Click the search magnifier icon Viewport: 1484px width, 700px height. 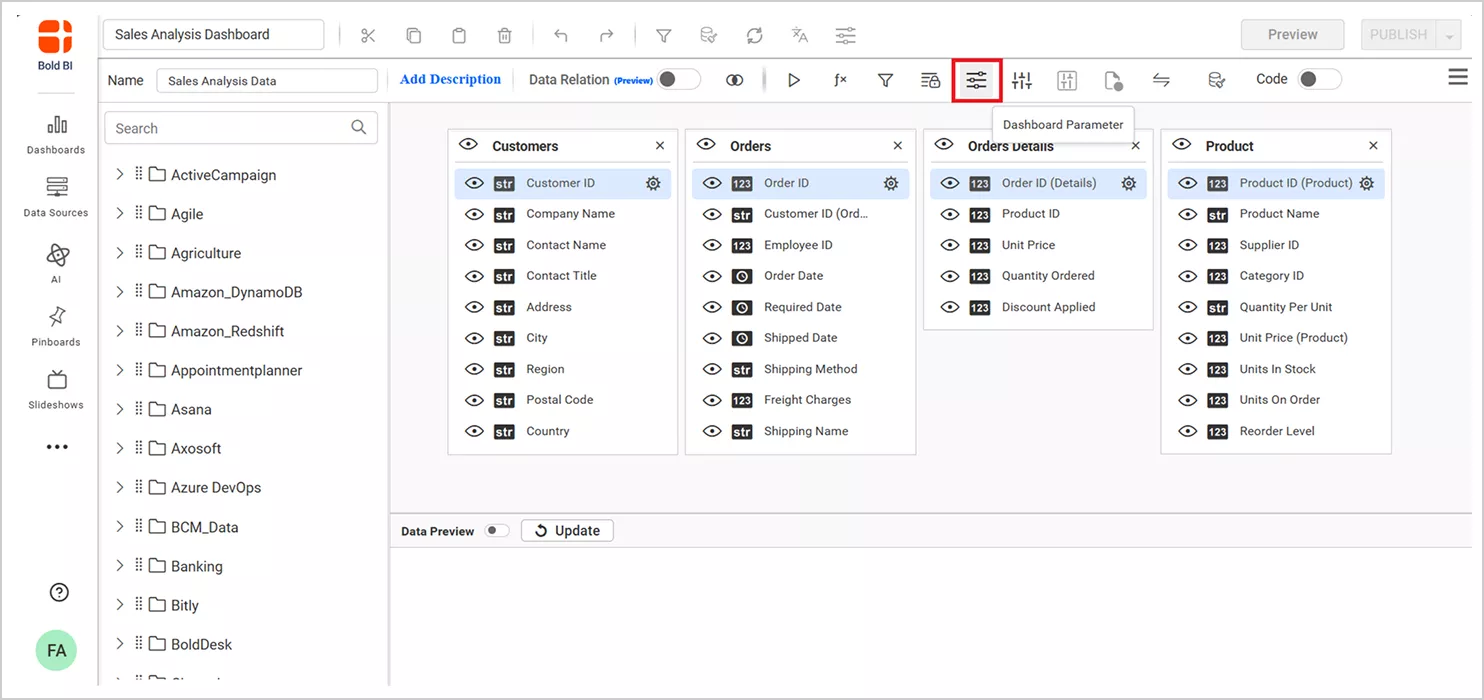(359, 128)
